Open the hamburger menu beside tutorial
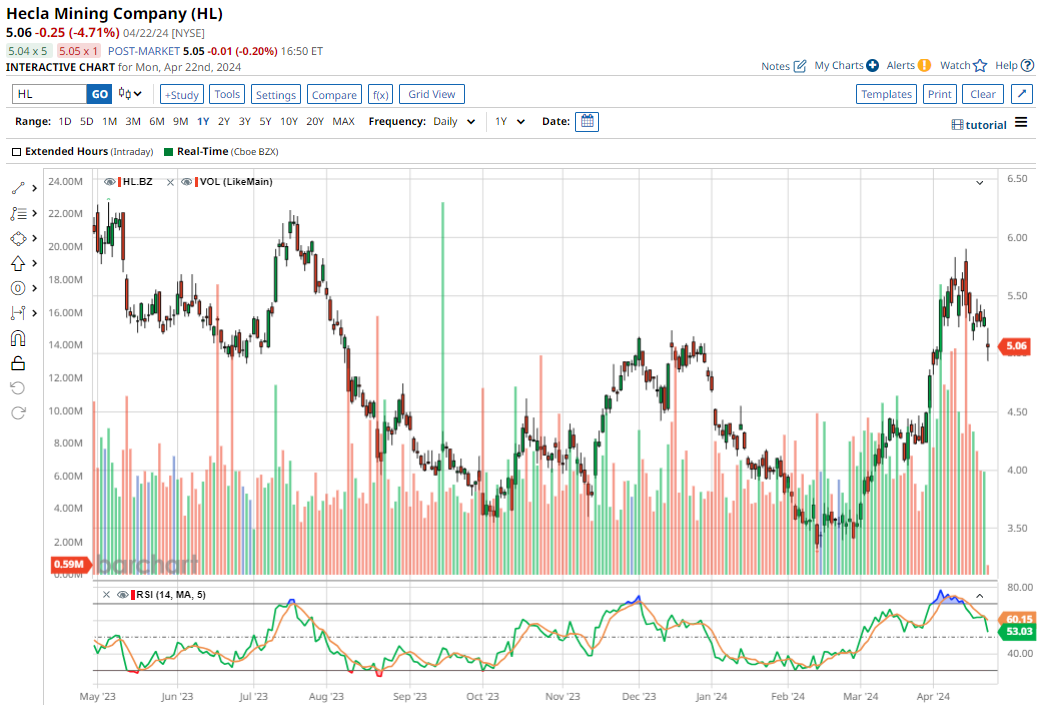This screenshot has width=1041, height=707. point(1021,123)
